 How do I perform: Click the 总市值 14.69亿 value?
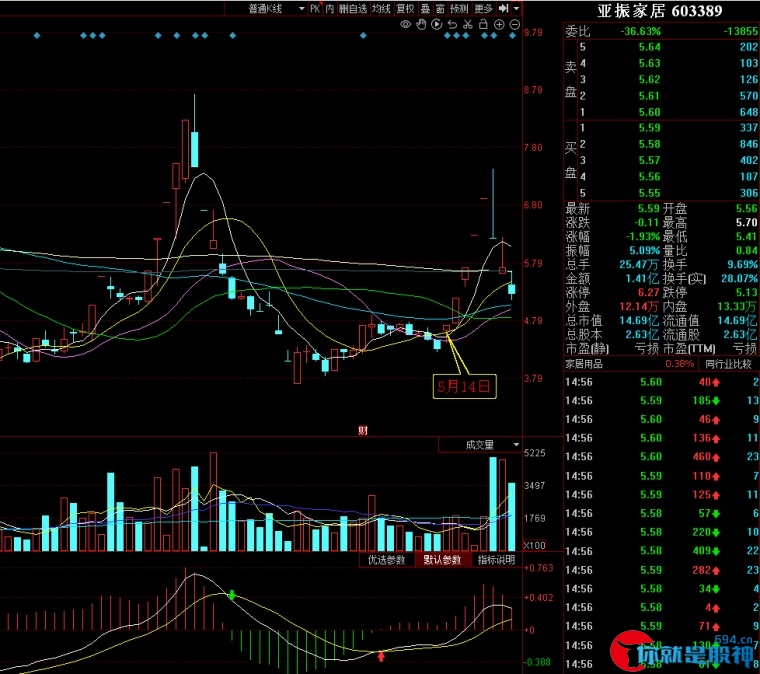pyautogui.click(x=639, y=321)
